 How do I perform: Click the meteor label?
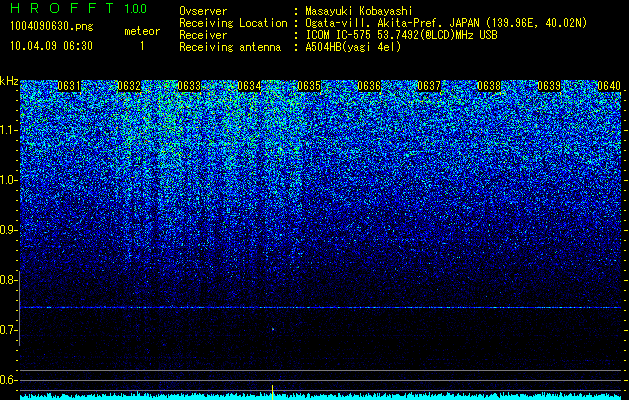pyautogui.click(x=142, y=31)
